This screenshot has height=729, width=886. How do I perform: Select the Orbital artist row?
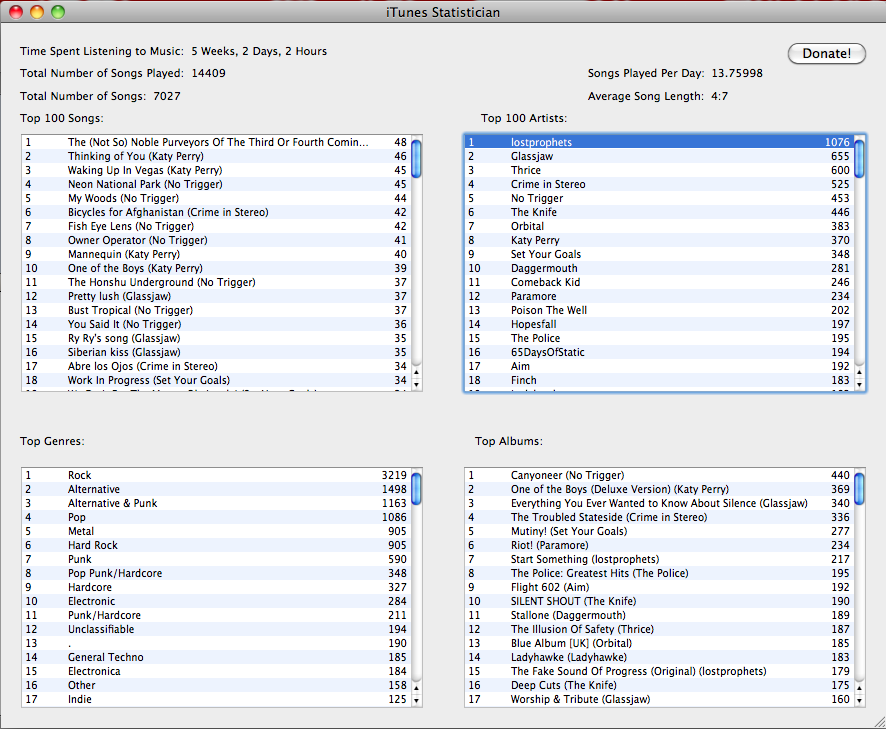(659, 226)
